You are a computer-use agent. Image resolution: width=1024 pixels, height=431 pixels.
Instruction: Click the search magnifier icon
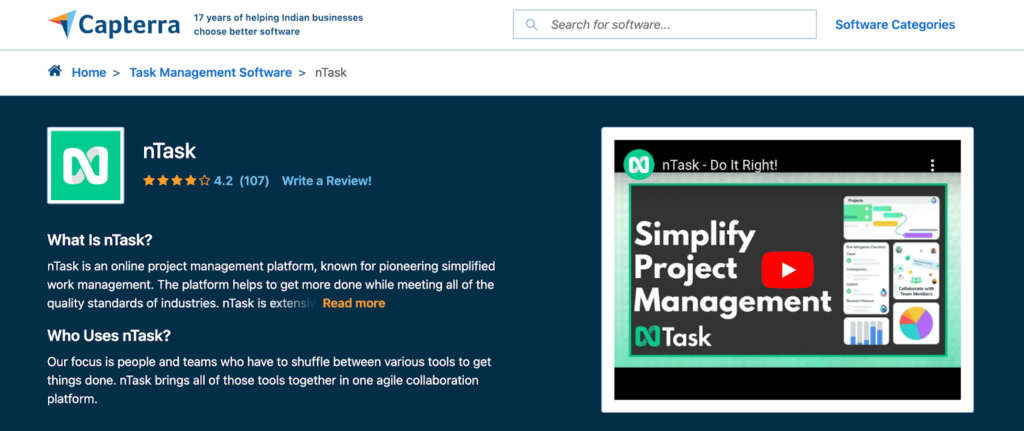532,25
